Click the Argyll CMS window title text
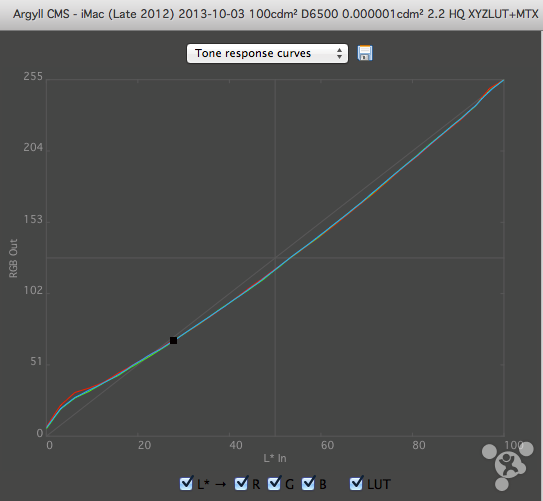 click(276, 14)
